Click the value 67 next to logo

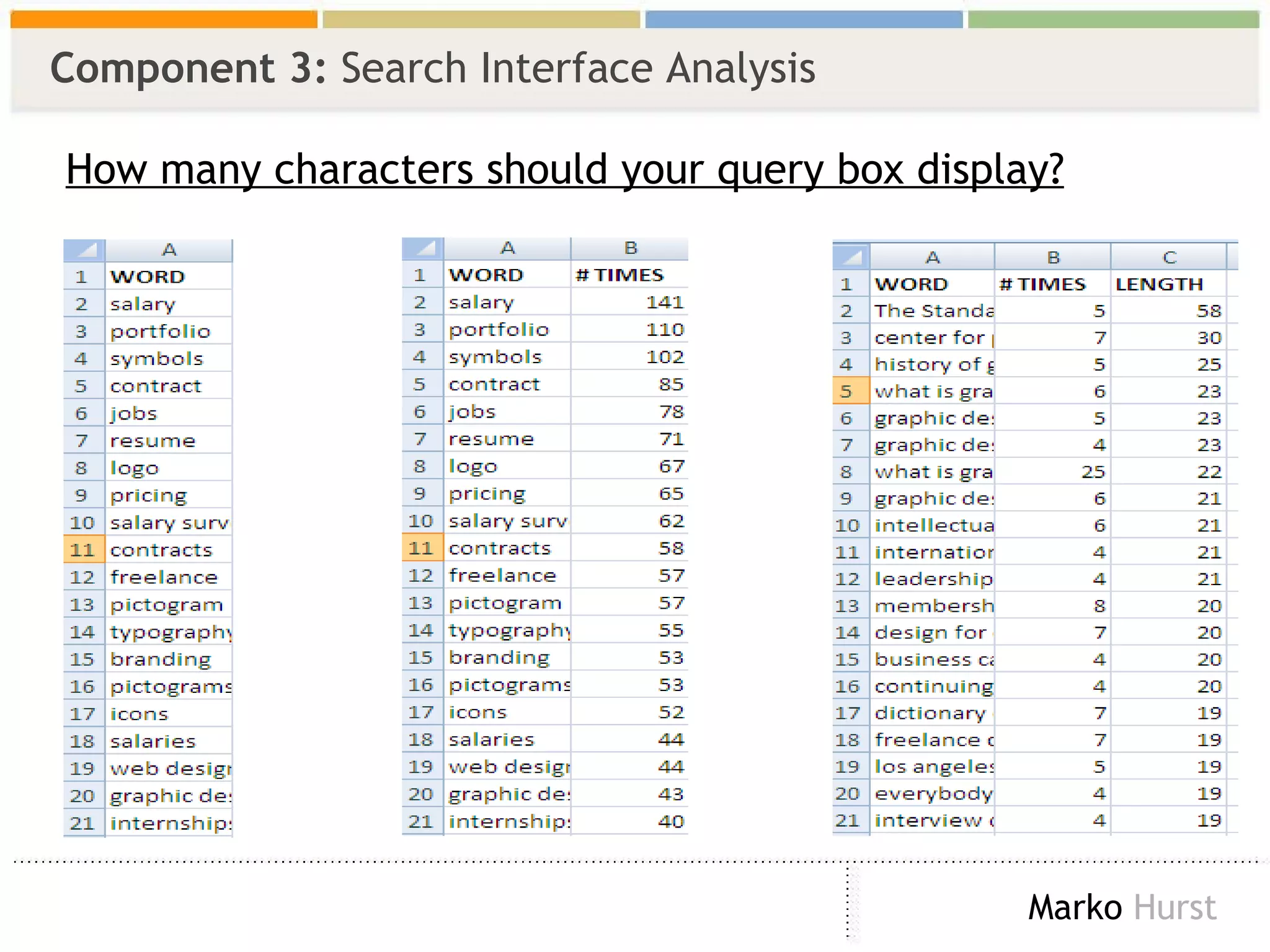(629, 466)
